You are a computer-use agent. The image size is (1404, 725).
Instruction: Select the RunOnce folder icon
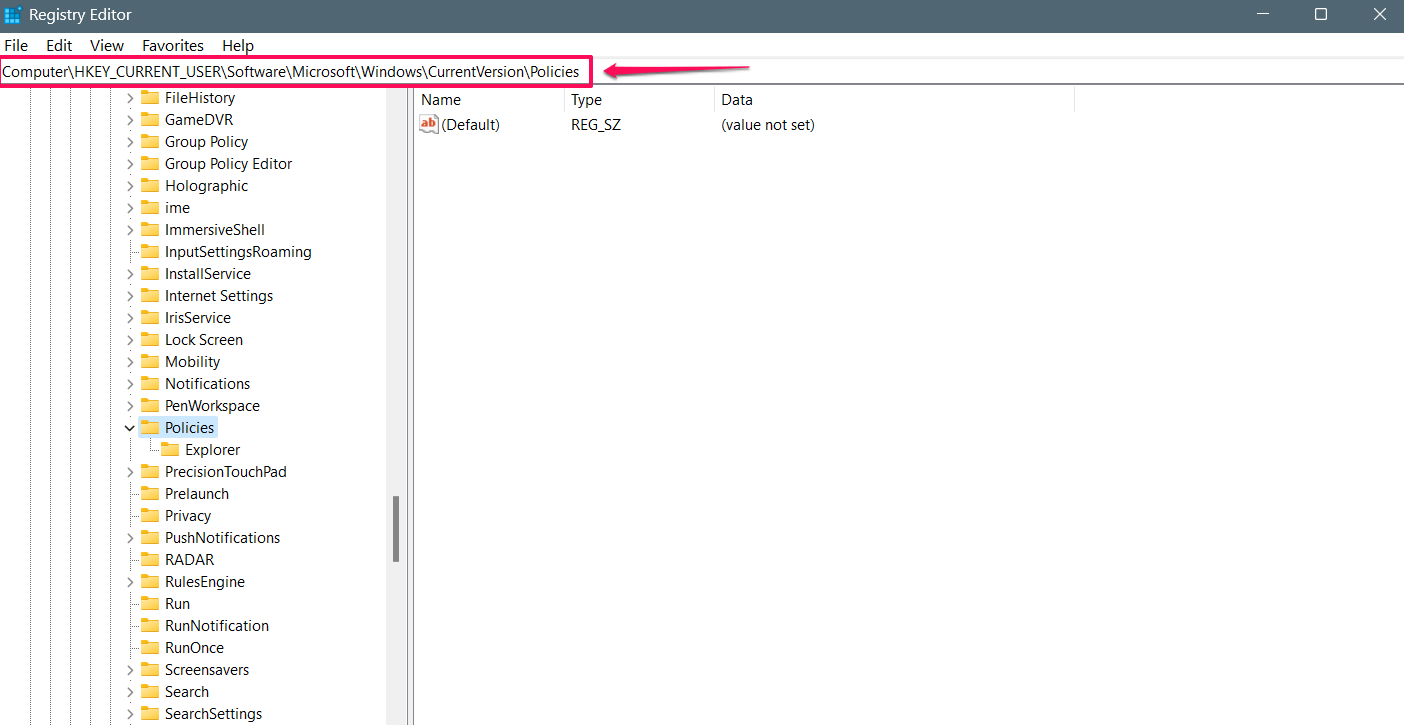click(150, 647)
